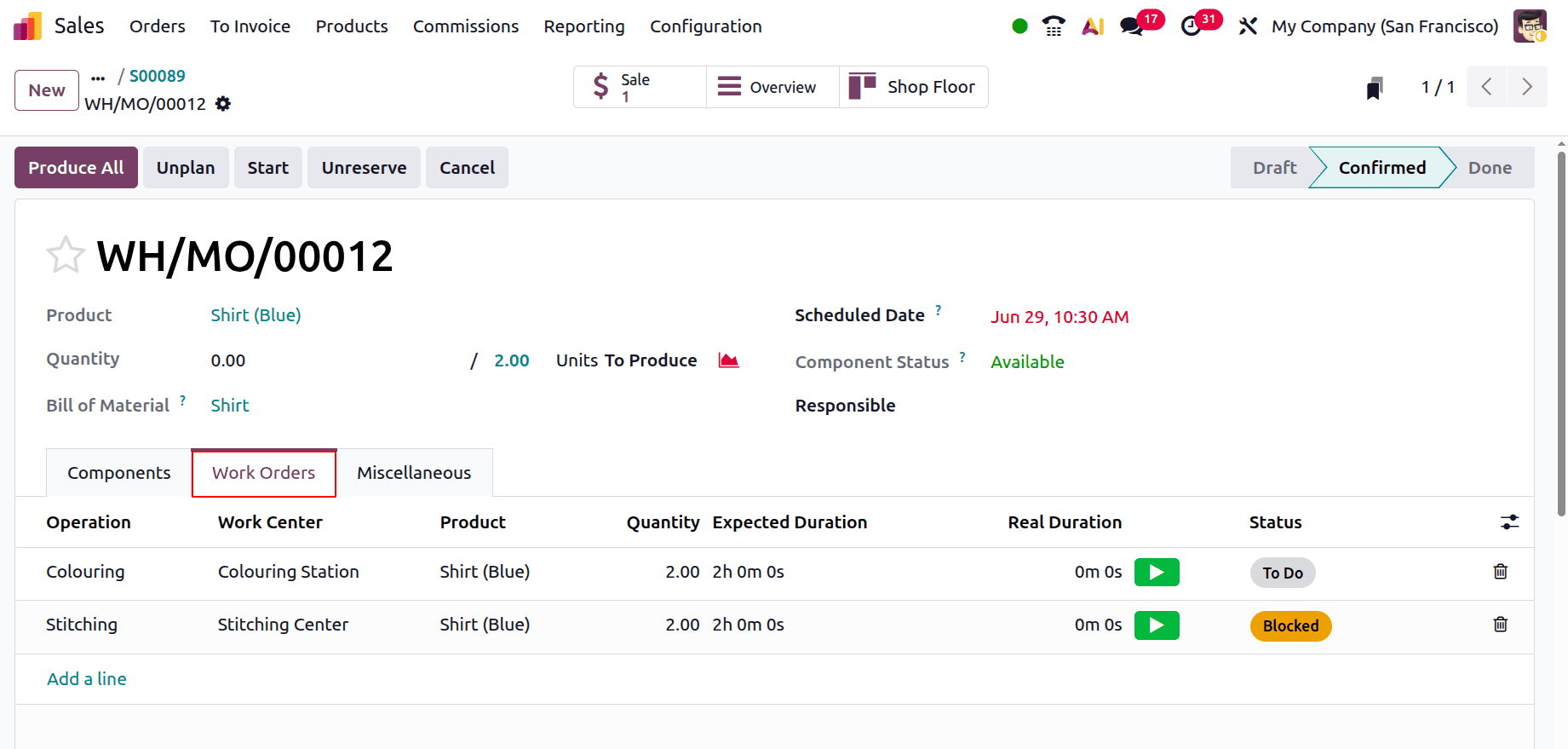This screenshot has width=1568, height=749.
Task: Go to the previous record arrow
Action: tap(1486, 87)
